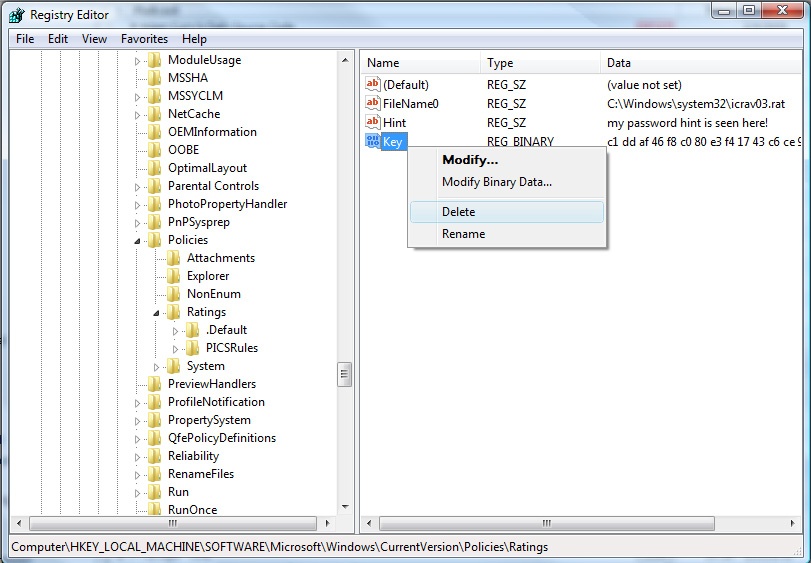Click the values pane scroll right arrow

pos(793,523)
